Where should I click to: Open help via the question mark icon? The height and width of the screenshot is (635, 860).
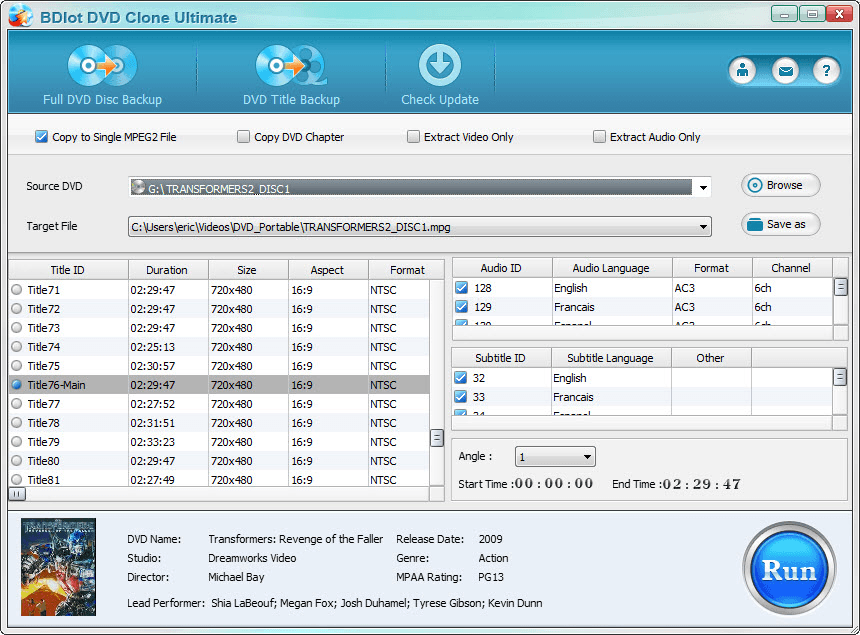pos(825,71)
